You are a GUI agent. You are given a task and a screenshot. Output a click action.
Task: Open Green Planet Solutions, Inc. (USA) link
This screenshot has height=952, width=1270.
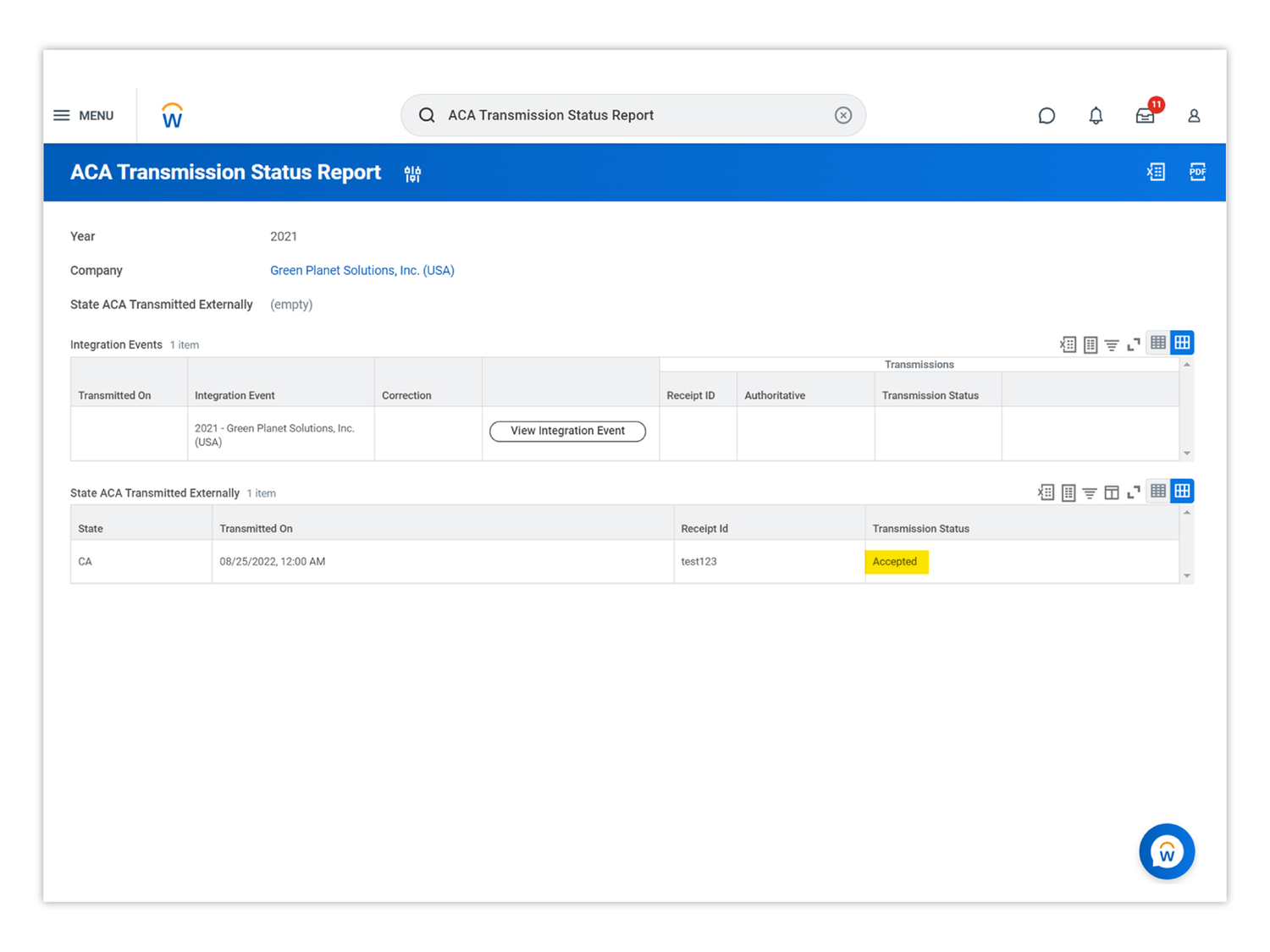coord(362,270)
